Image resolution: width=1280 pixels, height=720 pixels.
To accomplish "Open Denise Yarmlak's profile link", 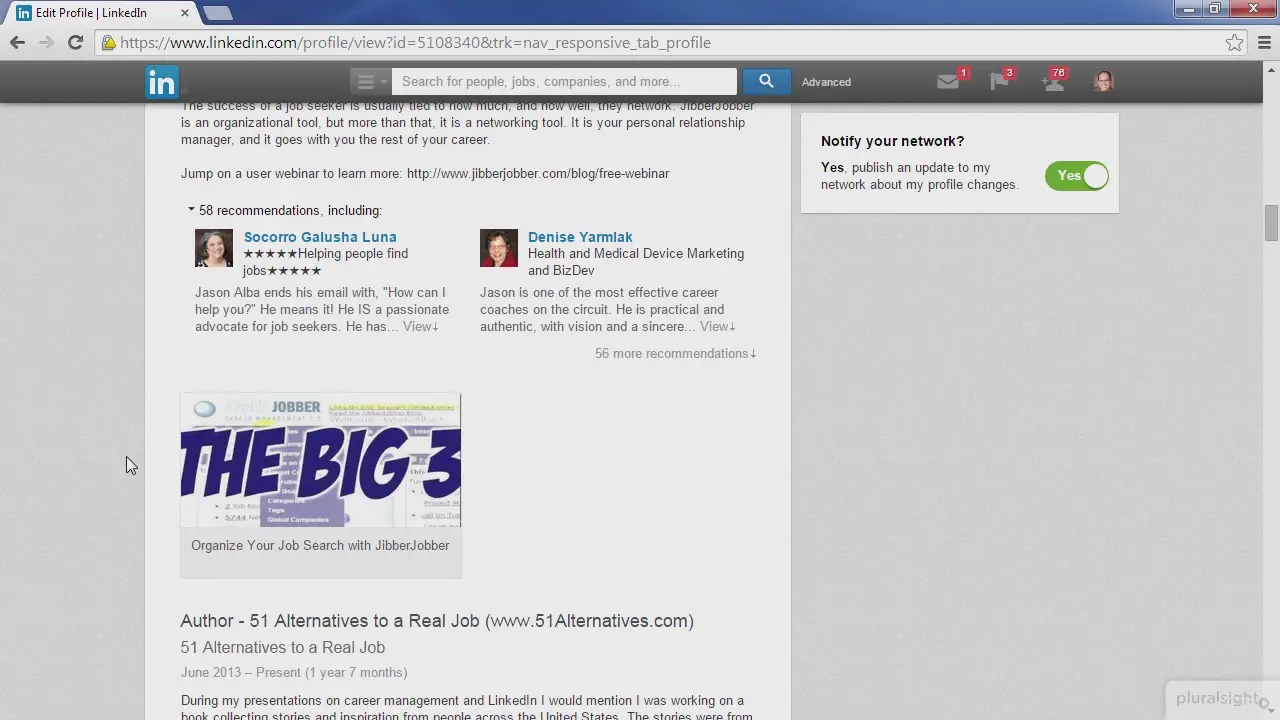I will click(x=580, y=237).
